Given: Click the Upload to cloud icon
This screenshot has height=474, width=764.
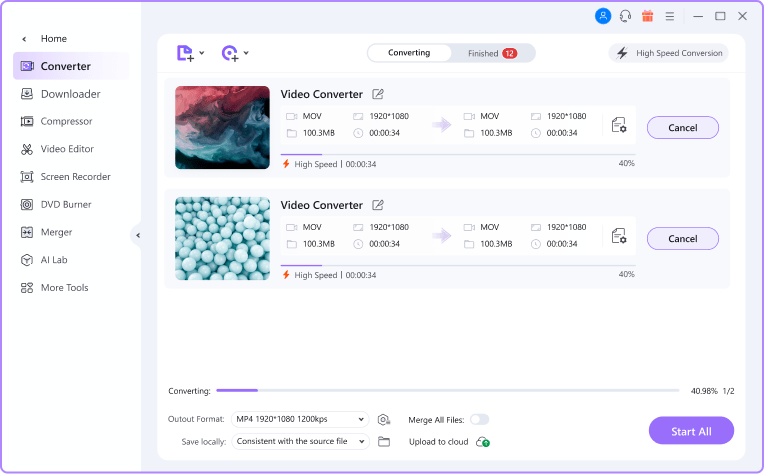Looking at the screenshot, I should click(x=482, y=441).
